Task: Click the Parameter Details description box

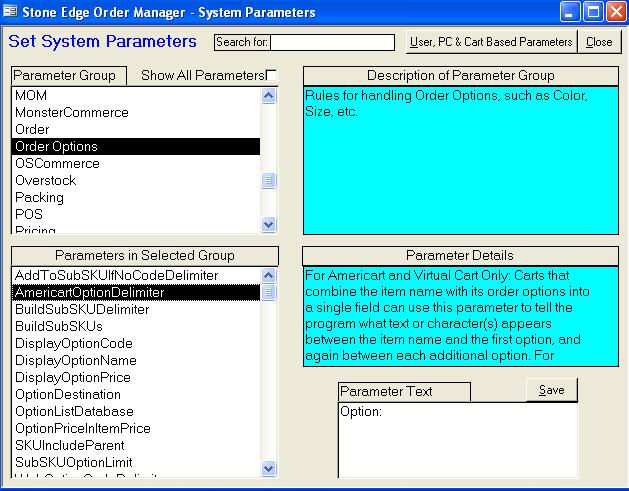Action: coord(461,316)
